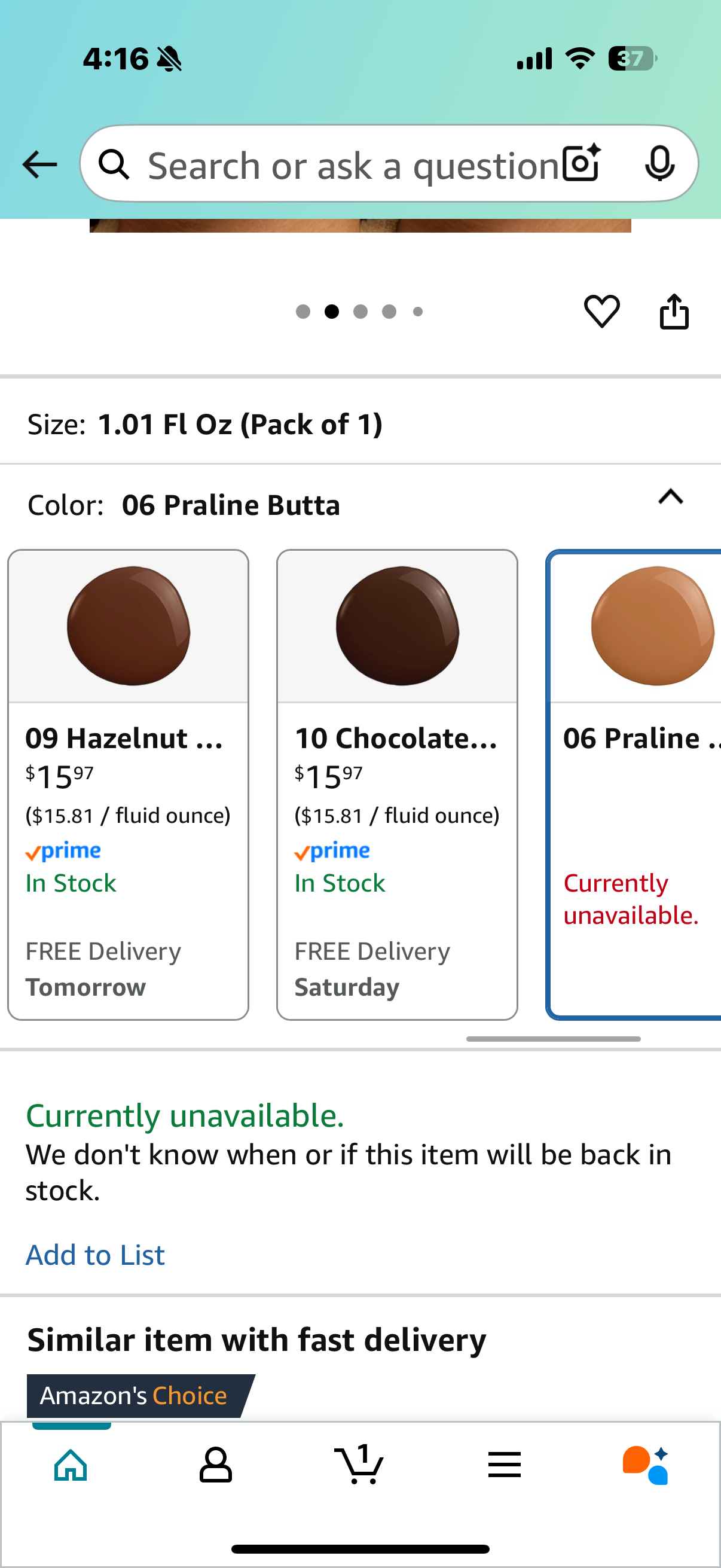
Task: Open the Home tab
Action: pyautogui.click(x=71, y=1465)
